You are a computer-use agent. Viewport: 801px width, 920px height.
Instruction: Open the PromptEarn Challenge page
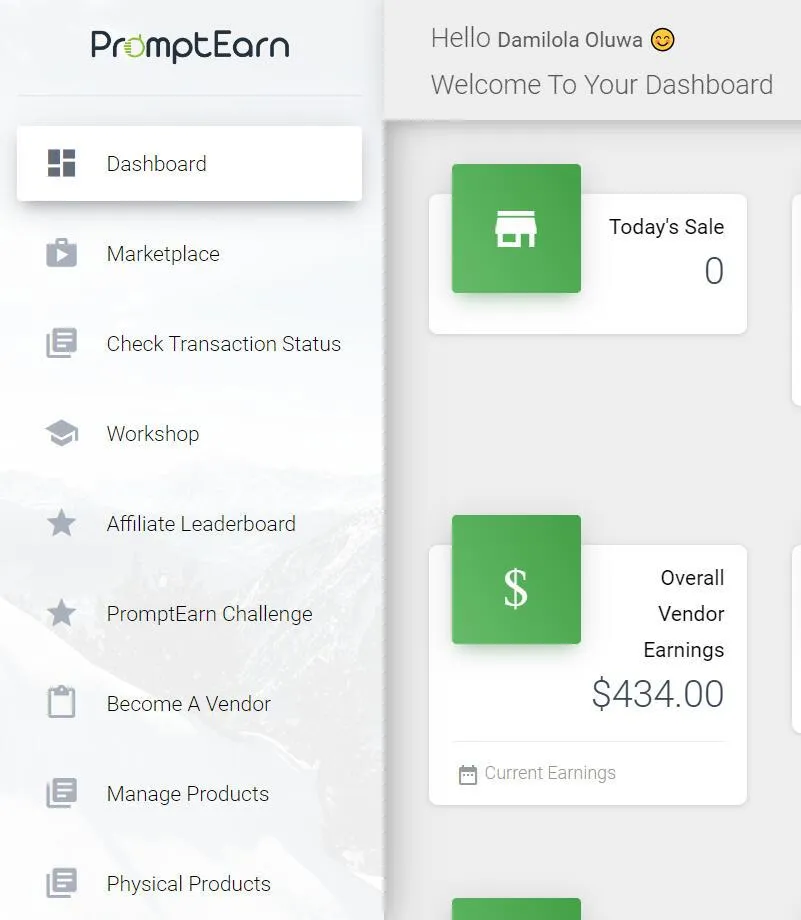(189, 614)
